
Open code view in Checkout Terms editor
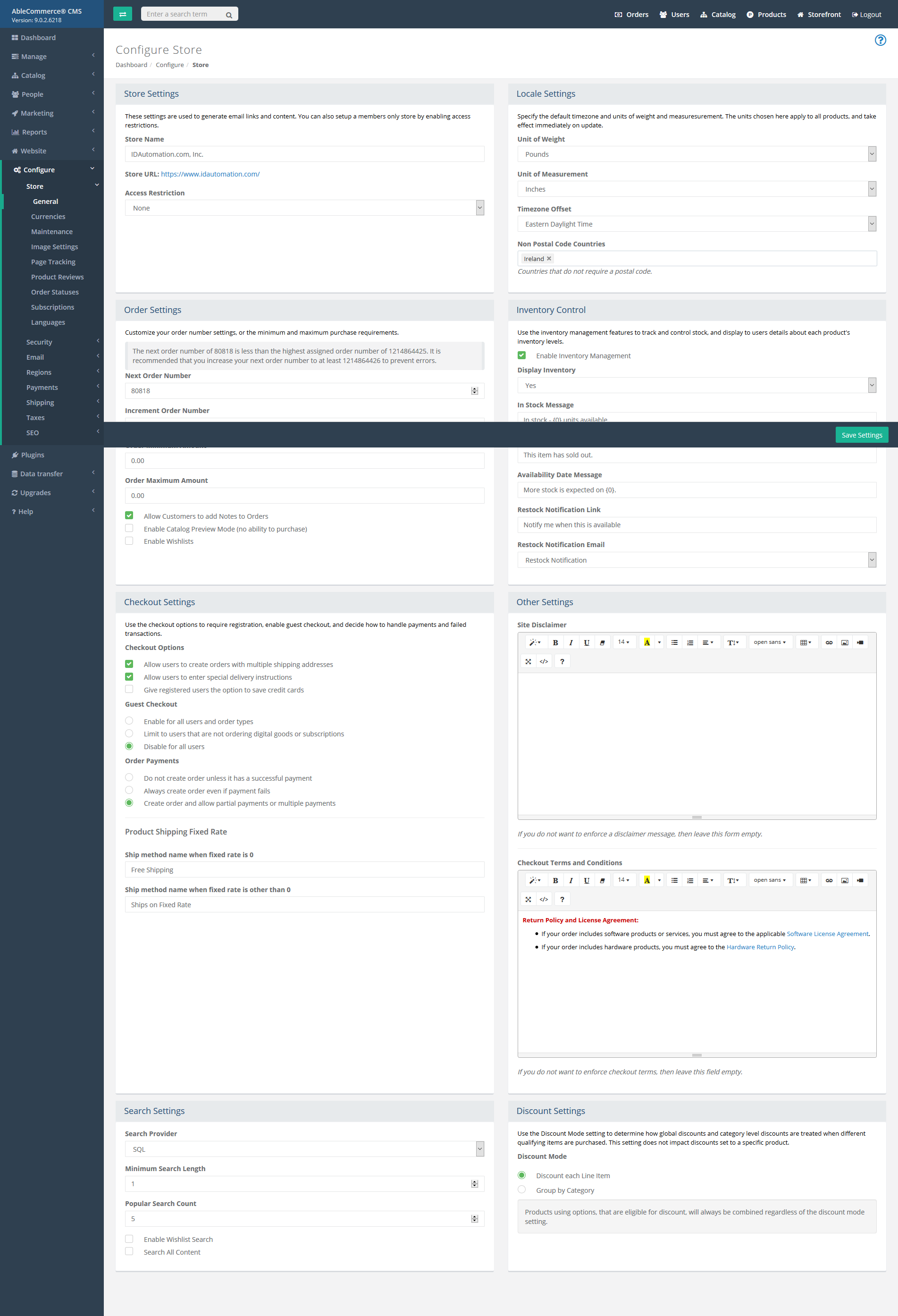[544, 899]
